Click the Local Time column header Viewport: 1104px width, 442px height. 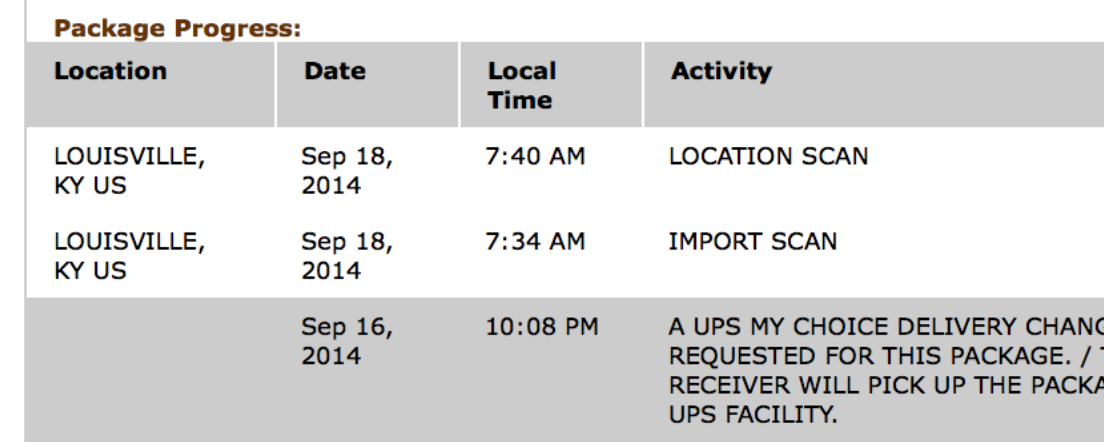click(522, 85)
